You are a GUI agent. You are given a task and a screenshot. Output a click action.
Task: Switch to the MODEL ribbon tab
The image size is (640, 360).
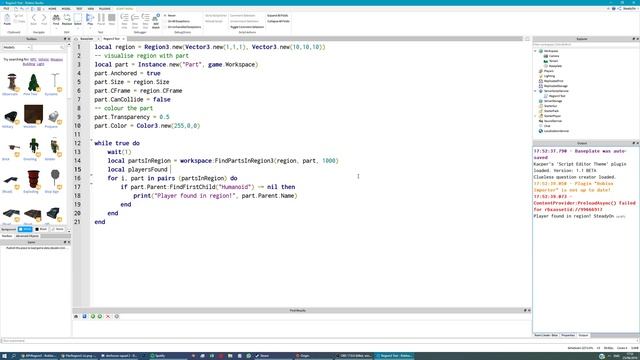tap(66, 9)
